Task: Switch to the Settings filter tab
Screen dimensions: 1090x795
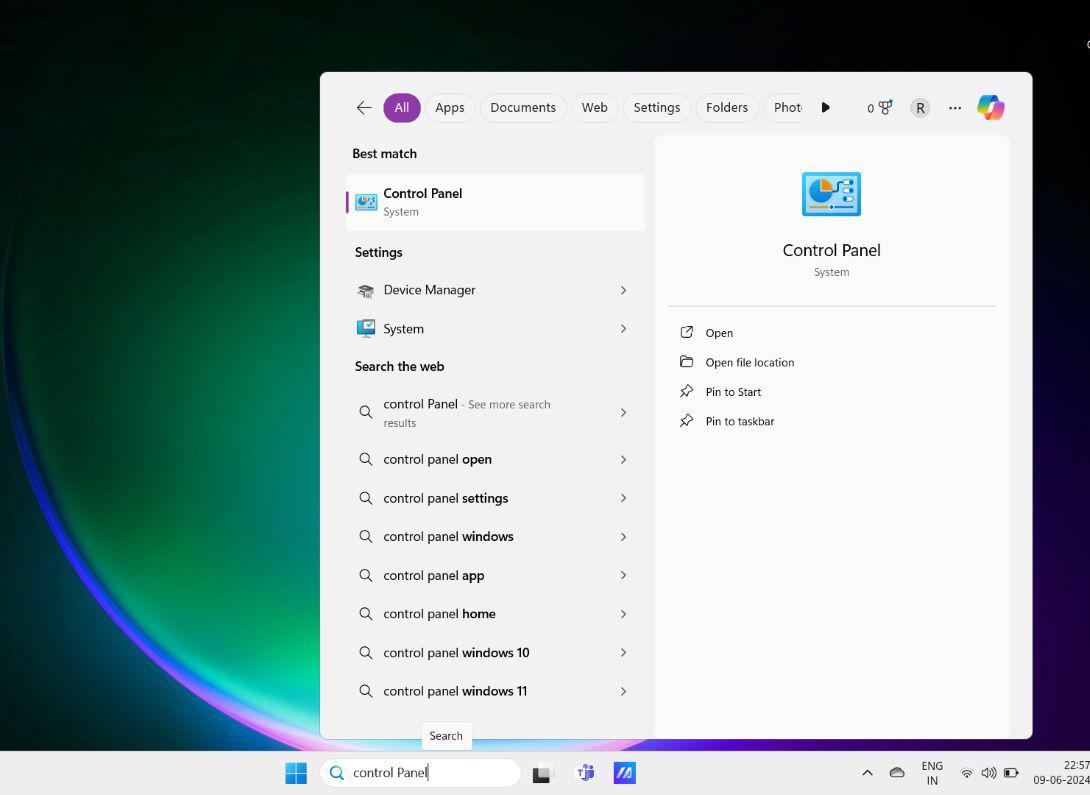Action: 657,108
